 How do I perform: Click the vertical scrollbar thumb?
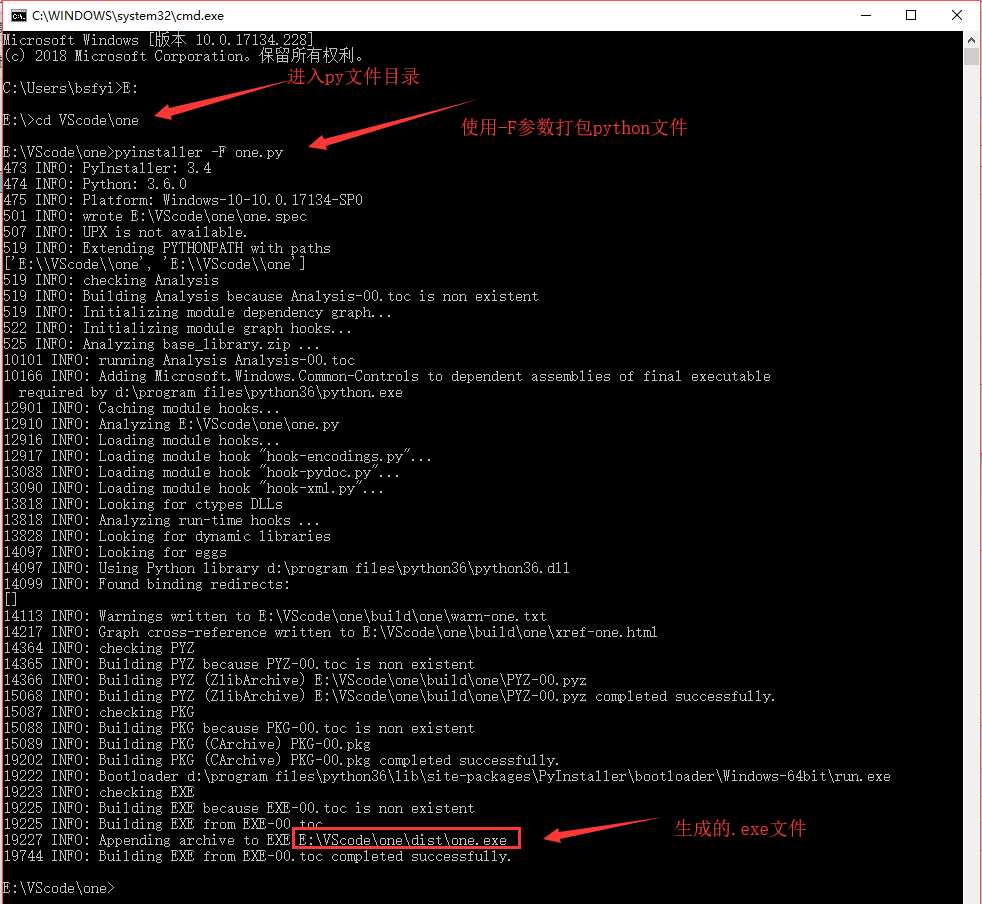click(x=971, y=57)
